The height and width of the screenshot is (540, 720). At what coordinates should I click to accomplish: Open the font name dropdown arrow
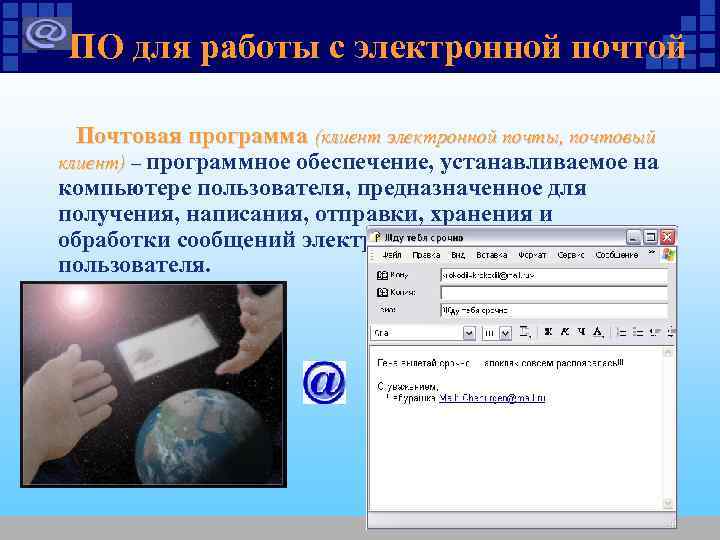[468, 333]
